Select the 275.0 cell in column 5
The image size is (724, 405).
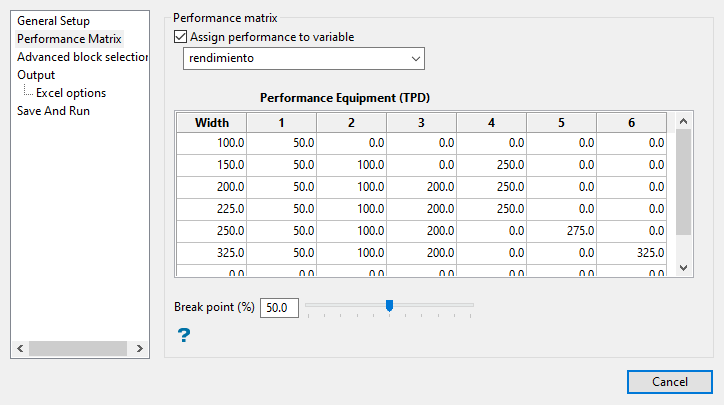[x=561, y=230]
